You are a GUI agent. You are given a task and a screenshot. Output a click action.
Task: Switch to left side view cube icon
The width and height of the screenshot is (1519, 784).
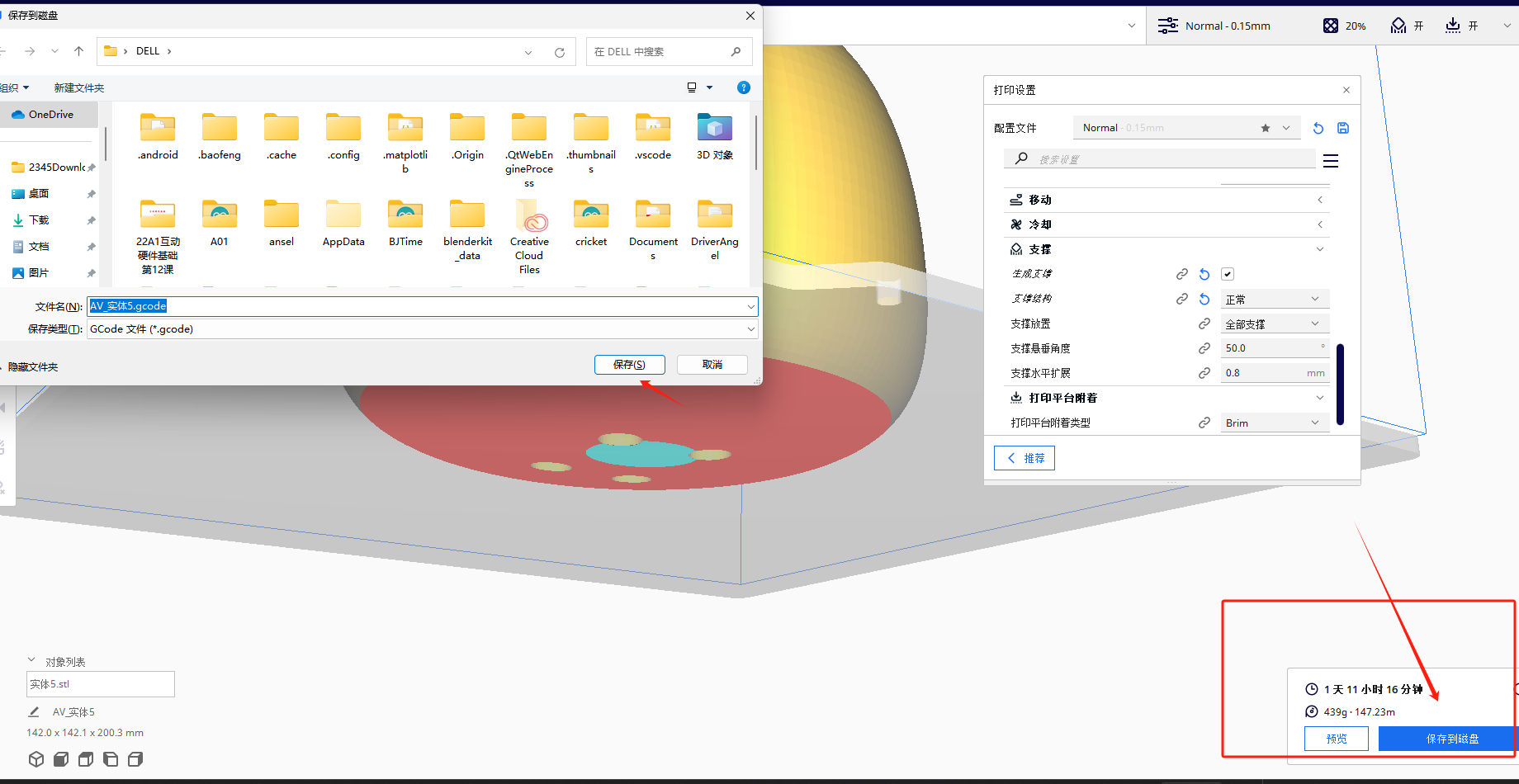(111, 759)
